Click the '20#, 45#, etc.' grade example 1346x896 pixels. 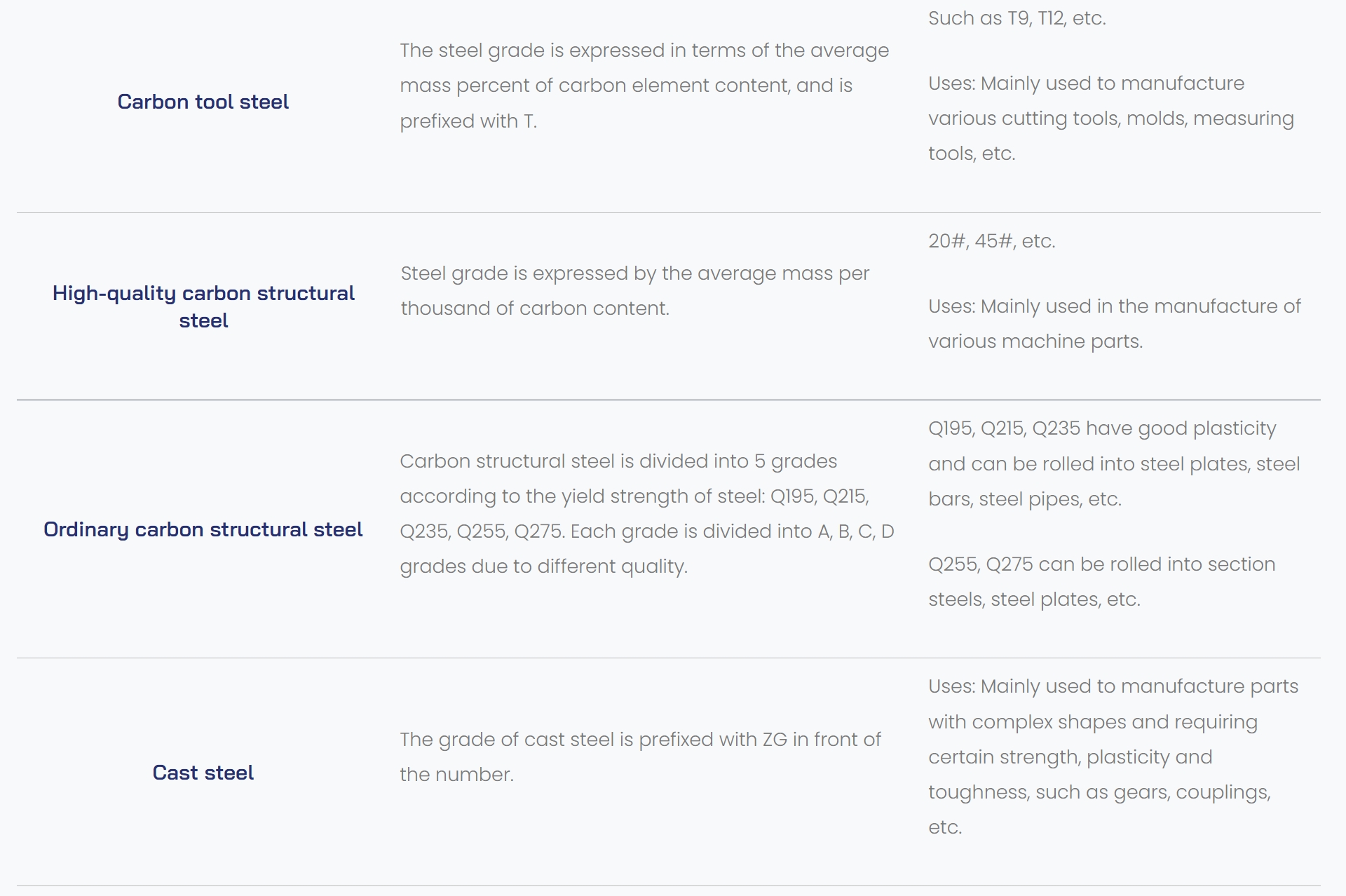(992, 241)
